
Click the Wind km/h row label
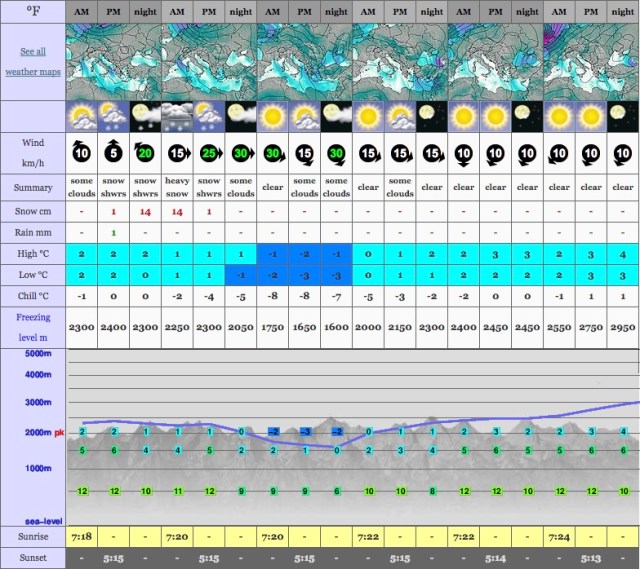click(x=33, y=153)
